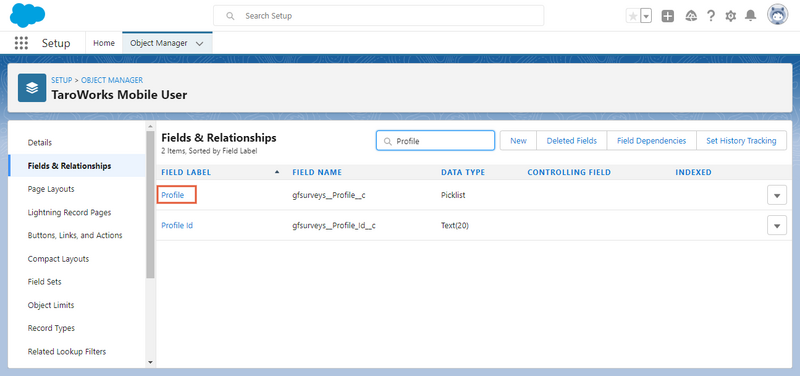
Task: Click the sidebar scrollbar down arrow
Action: point(150,362)
